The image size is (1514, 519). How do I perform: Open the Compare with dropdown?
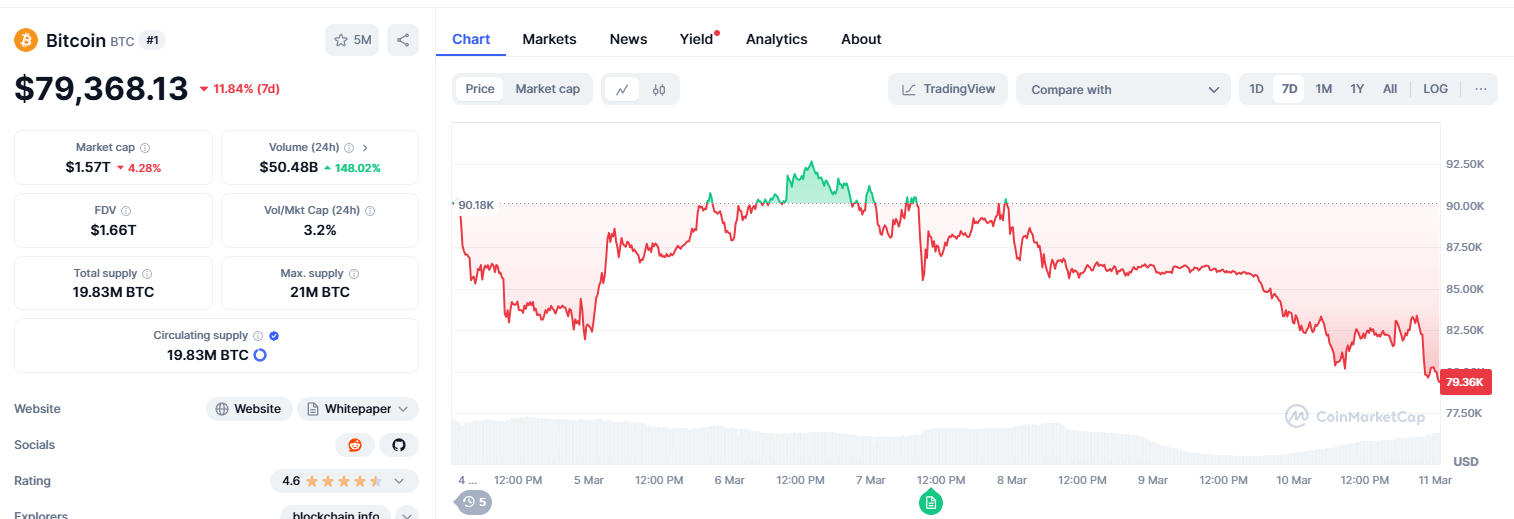[1123, 89]
